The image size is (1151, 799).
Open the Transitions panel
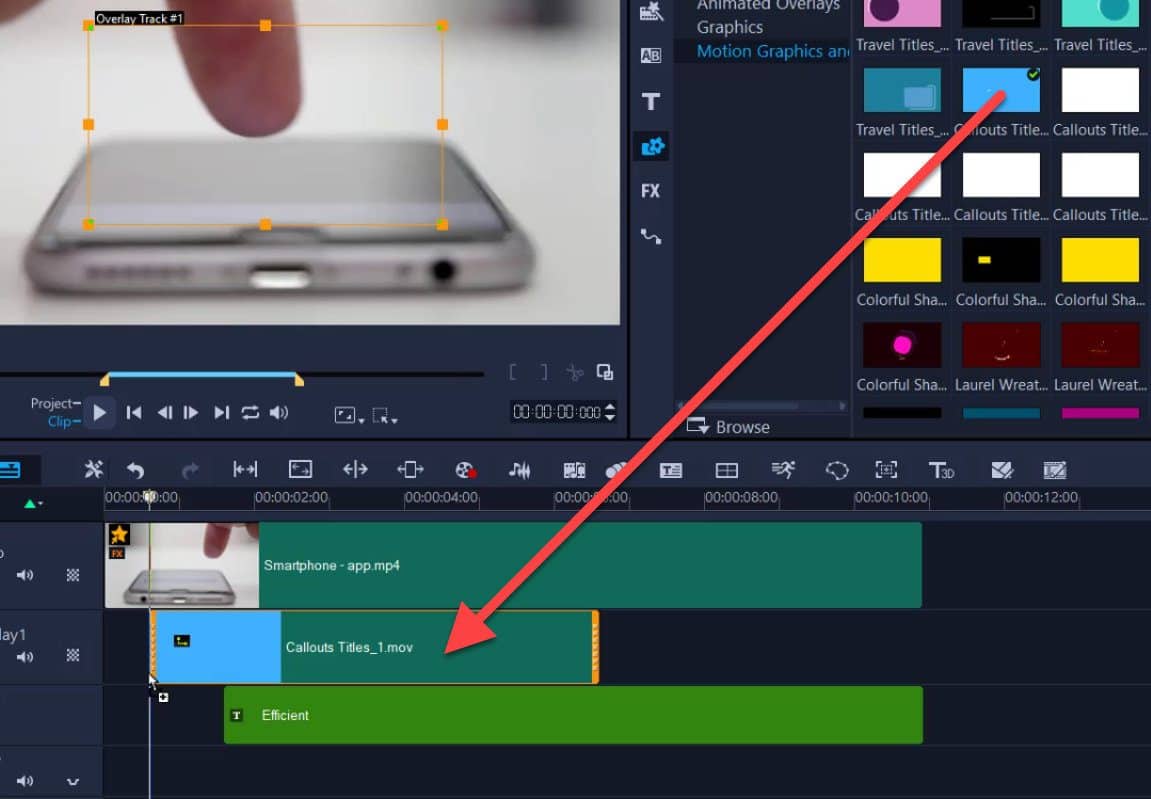[x=651, y=56]
